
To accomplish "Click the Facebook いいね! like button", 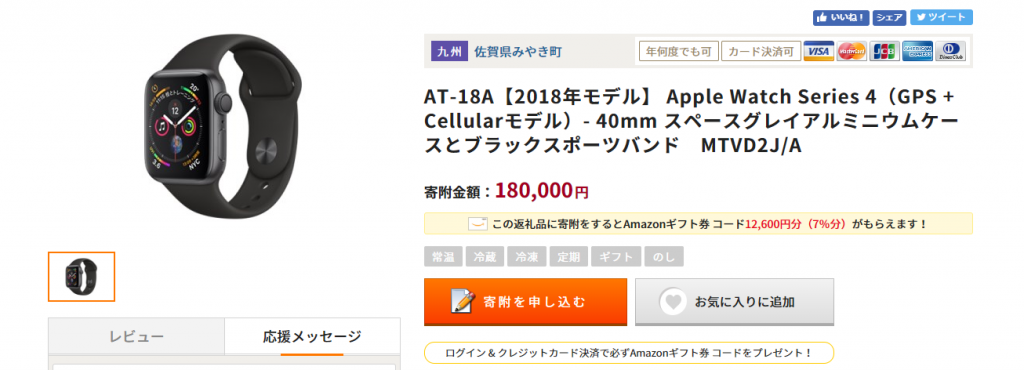I will pos(841,18).
